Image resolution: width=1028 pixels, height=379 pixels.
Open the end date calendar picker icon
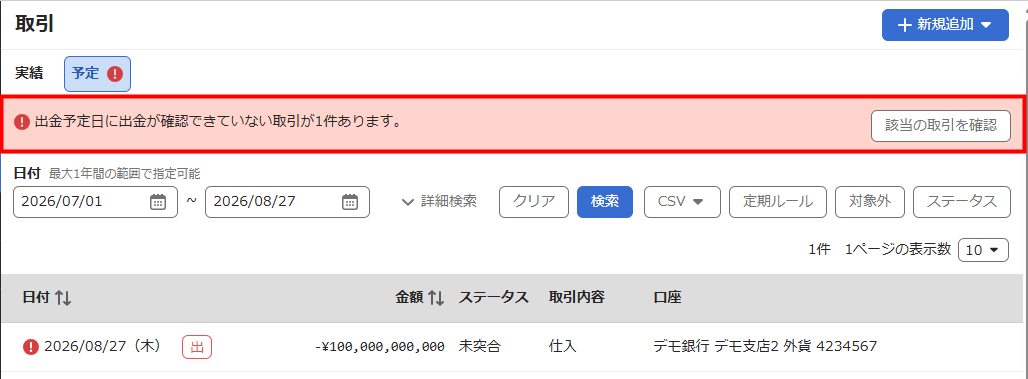pyautogui.click(x=350, y=202)
